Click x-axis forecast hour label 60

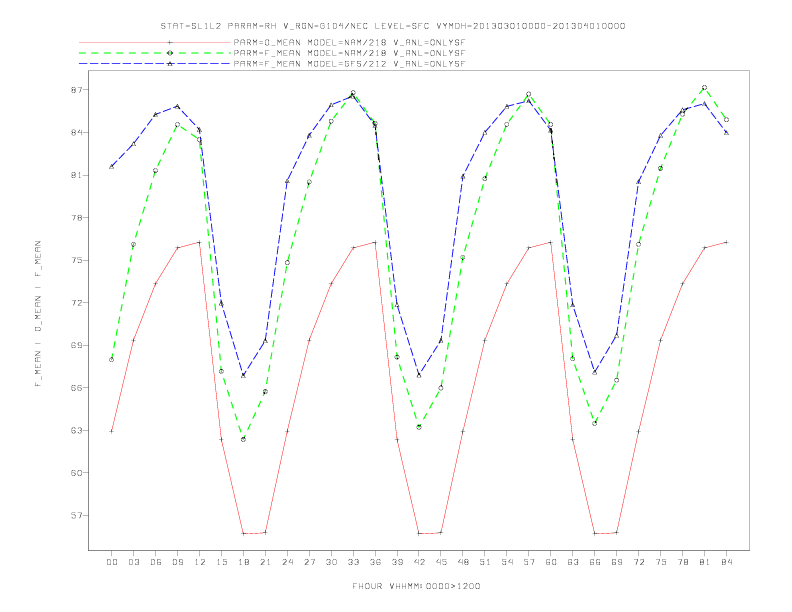click(551, 562)
